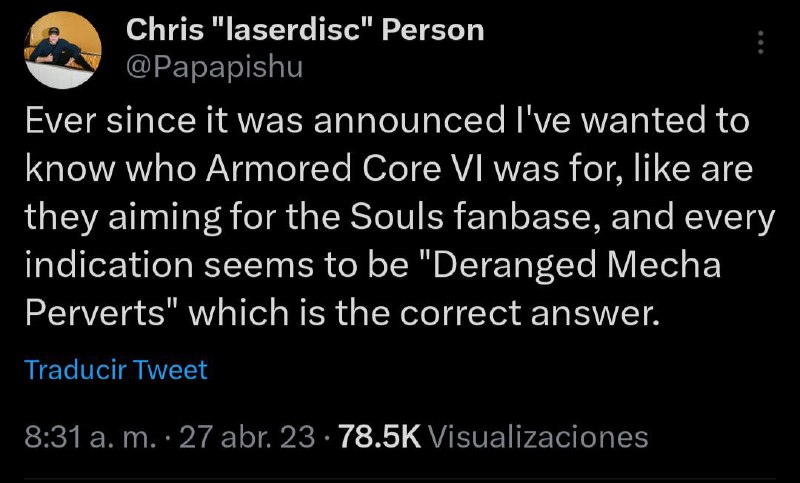Click the round profile avatar photo
Viewport: 800px width, 483px height.
point(63,50)
